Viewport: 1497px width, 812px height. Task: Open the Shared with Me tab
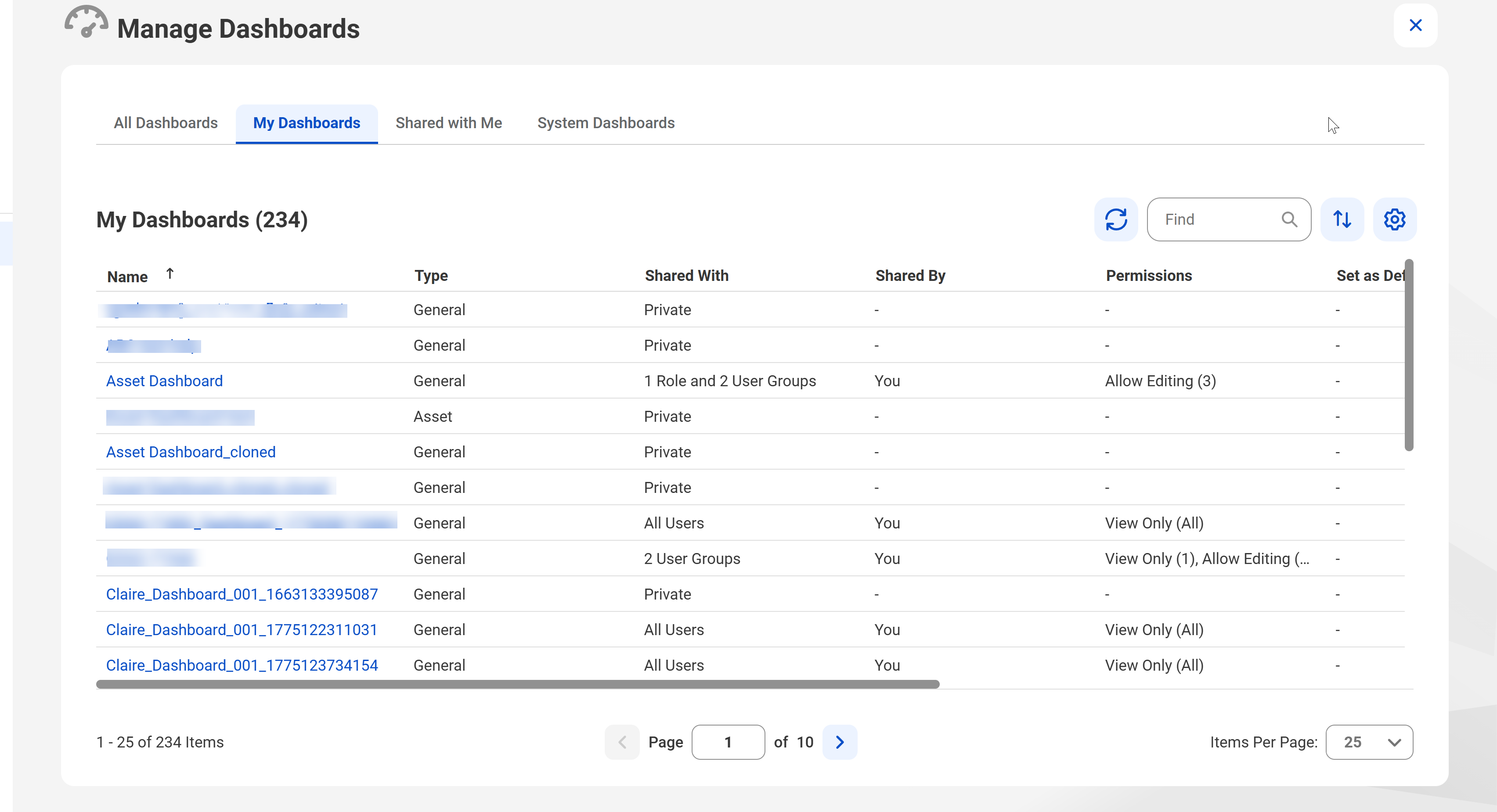click(449, 123)
